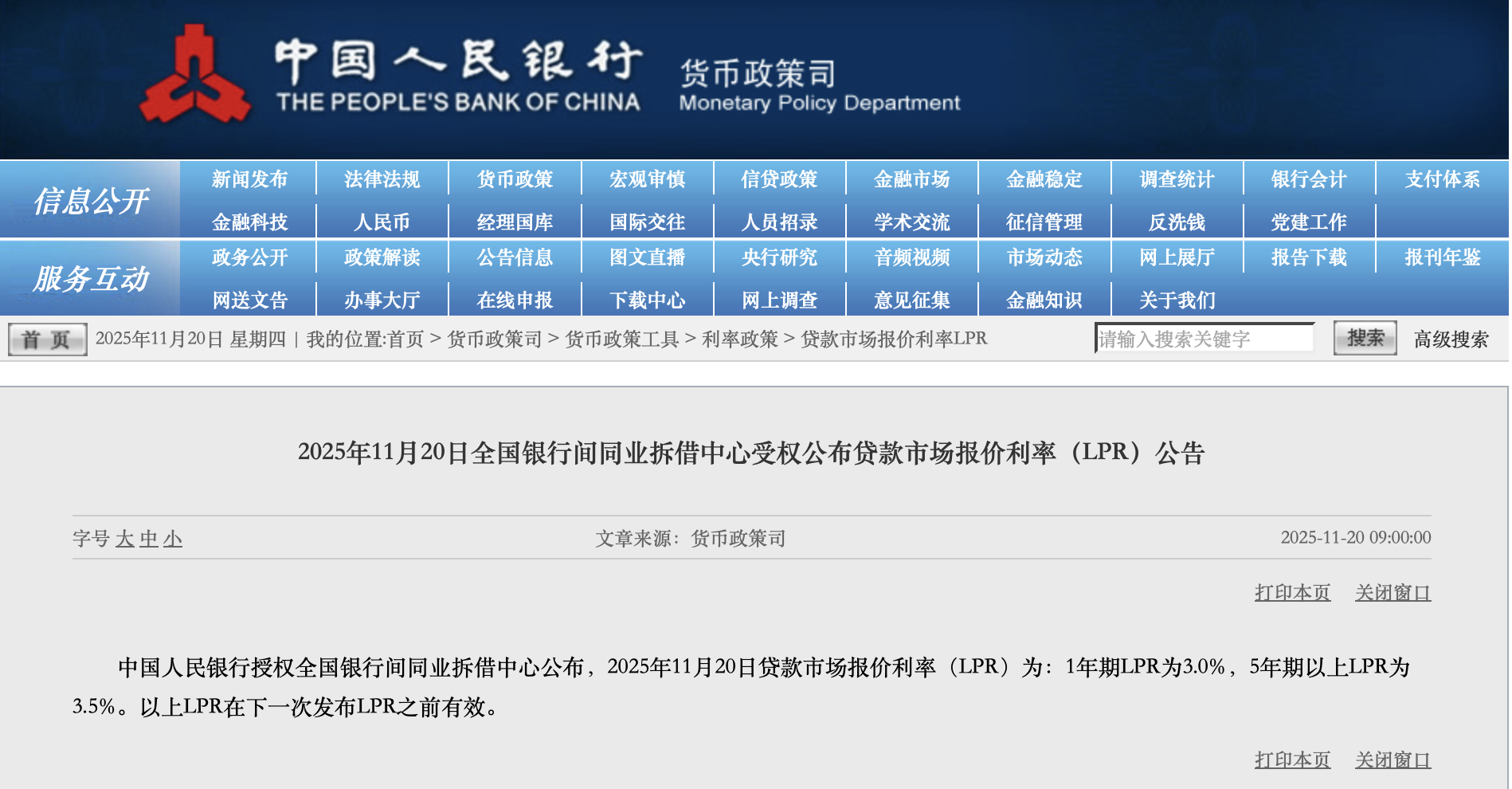
Task: Select 货币政策 in the top navigation
Action: 514,179
